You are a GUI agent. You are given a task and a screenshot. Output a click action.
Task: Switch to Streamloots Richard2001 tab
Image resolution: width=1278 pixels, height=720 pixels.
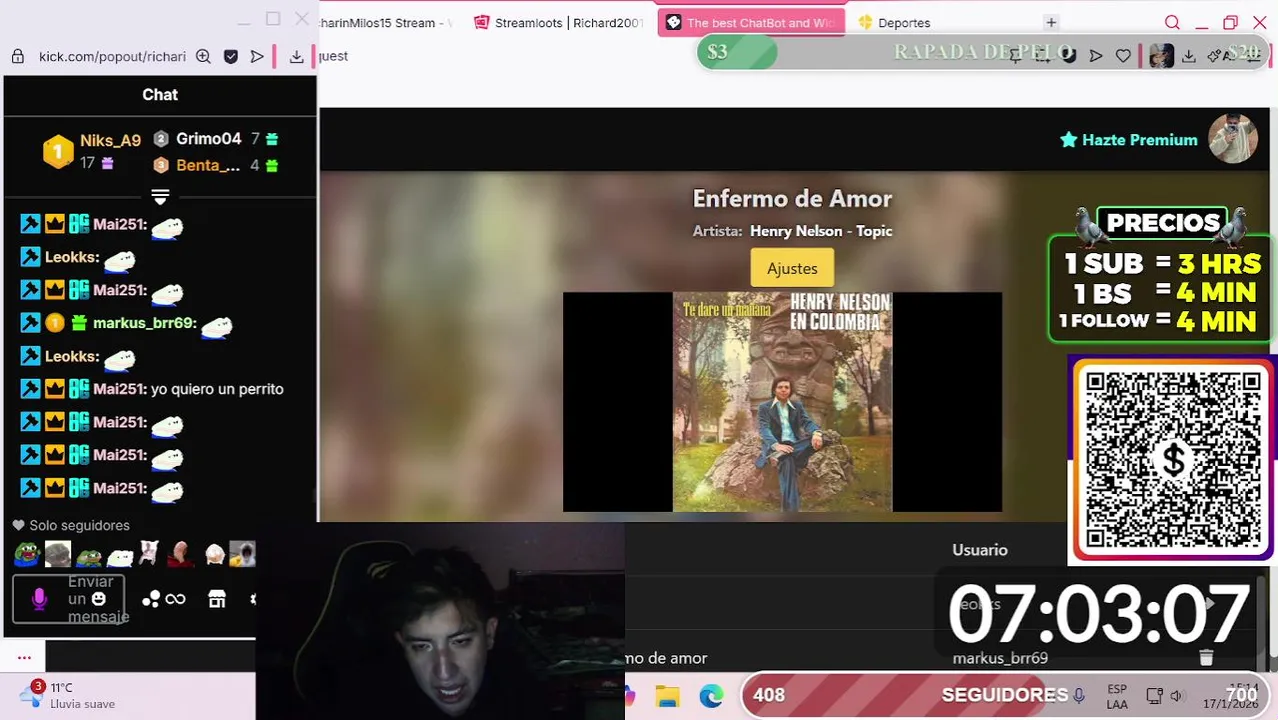point(558,22)
